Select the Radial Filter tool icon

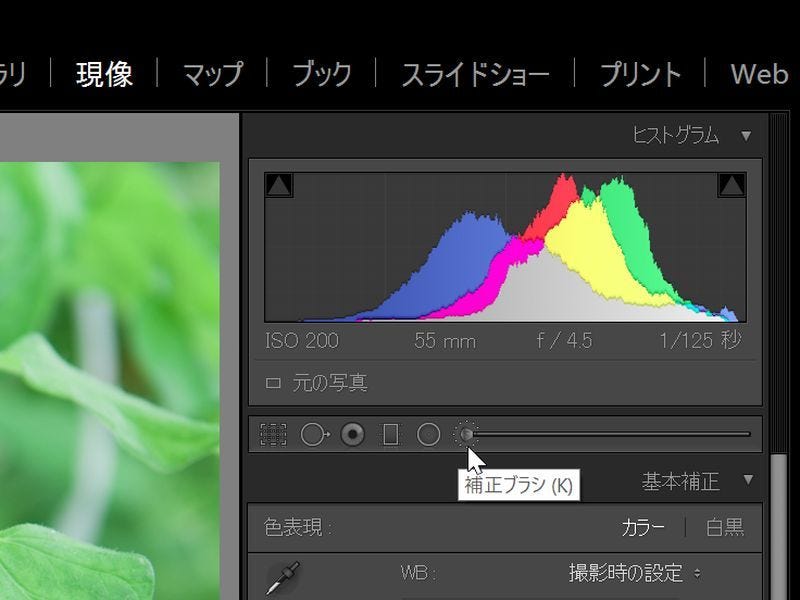pyautogui.click(x=428, y=435)
